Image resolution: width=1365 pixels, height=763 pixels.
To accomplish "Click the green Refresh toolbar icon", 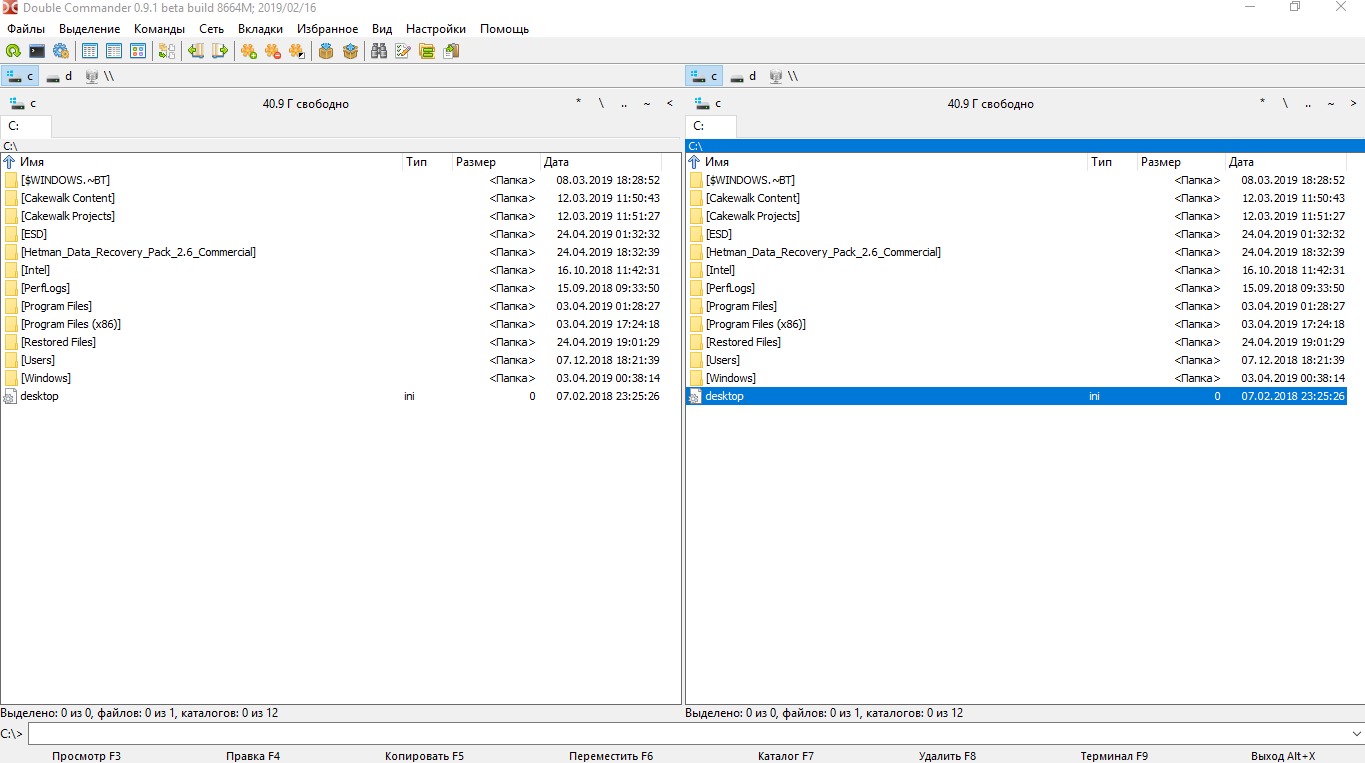I will [13, 51].
